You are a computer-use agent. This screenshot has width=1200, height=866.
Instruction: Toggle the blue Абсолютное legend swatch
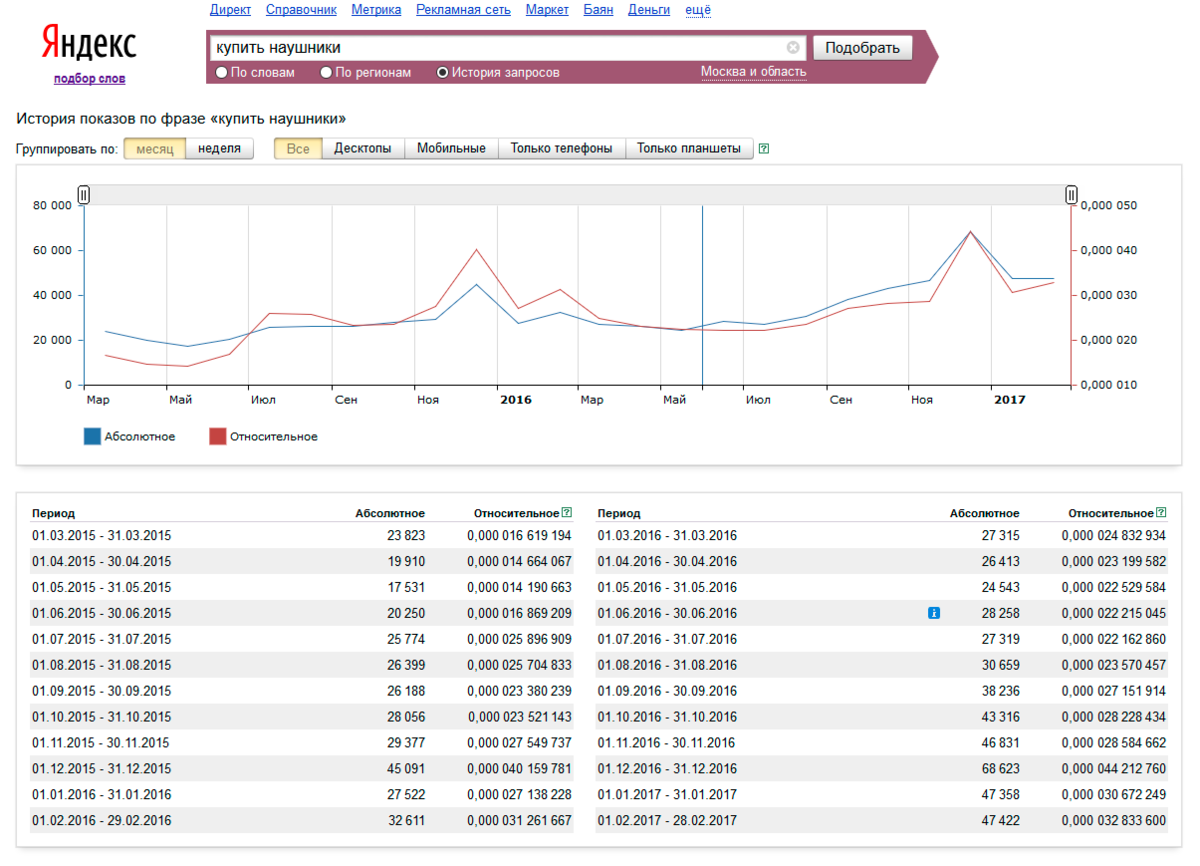point(93,436)
